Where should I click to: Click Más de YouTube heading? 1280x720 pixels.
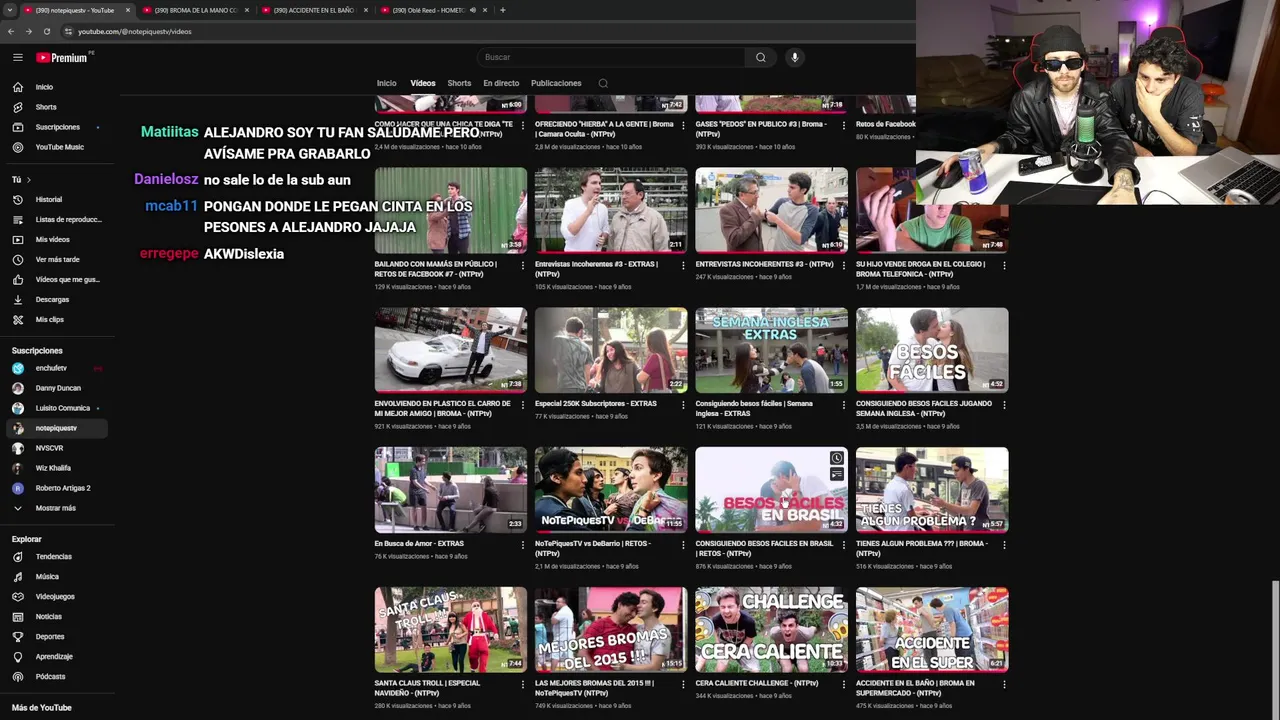click(41, 708)
